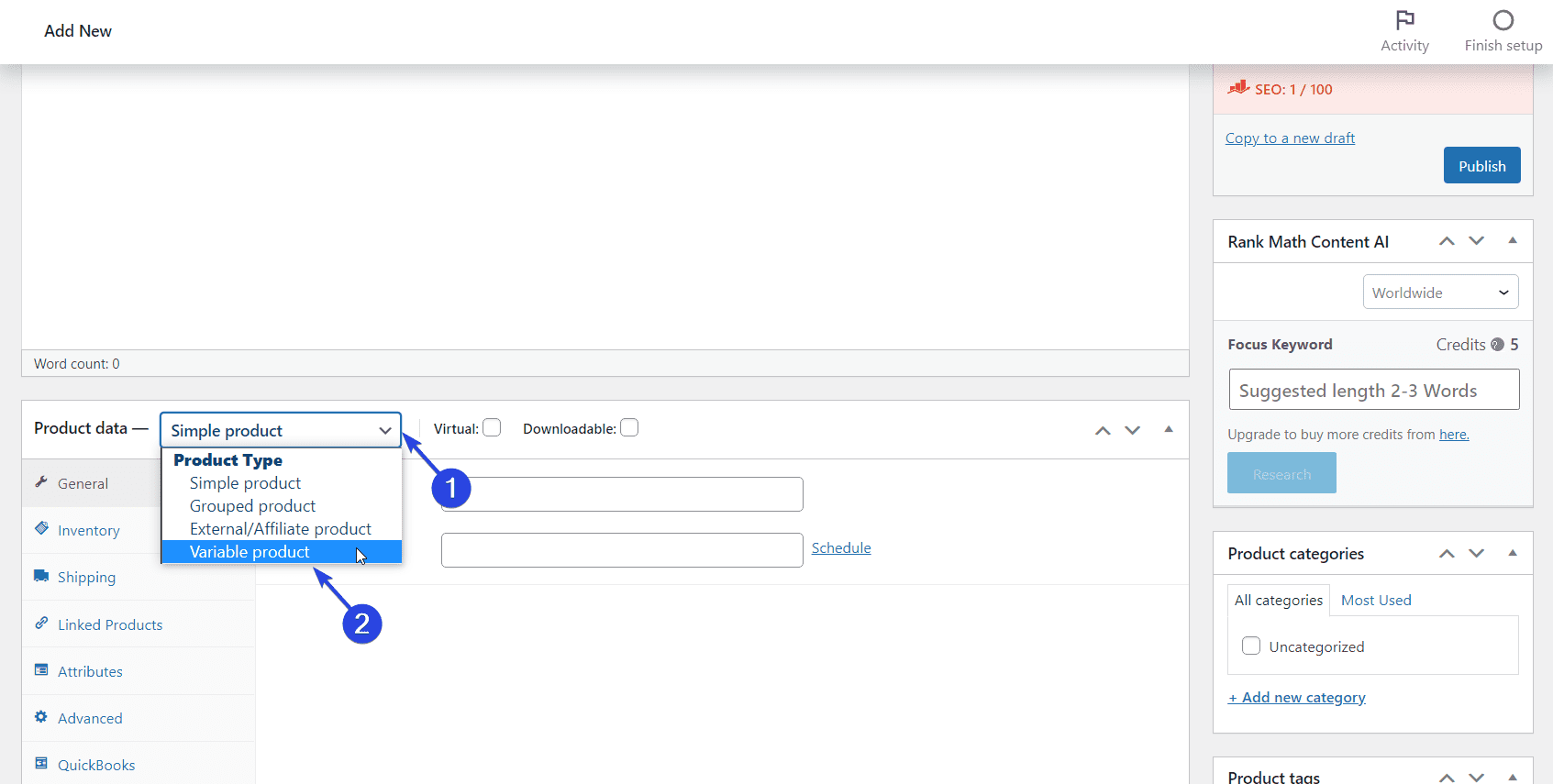The width and height of the screenshot is (1553, 784).
Task: Click the Schedule sale link
Action: click(841, 547)
